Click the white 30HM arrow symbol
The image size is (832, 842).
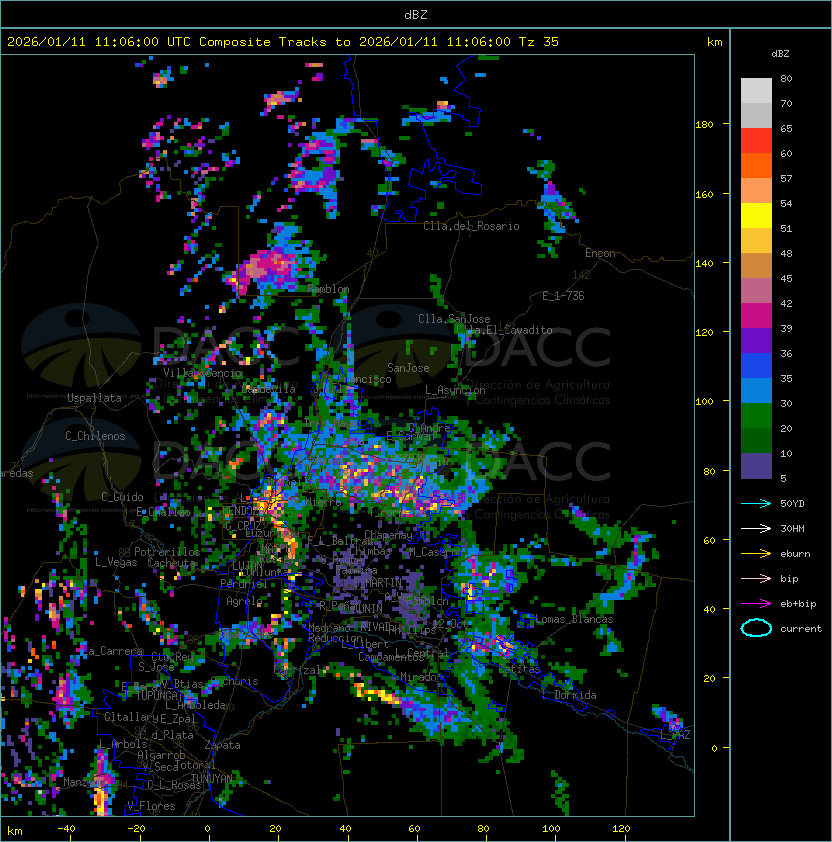pyautogui.click(x=756, y=529)
